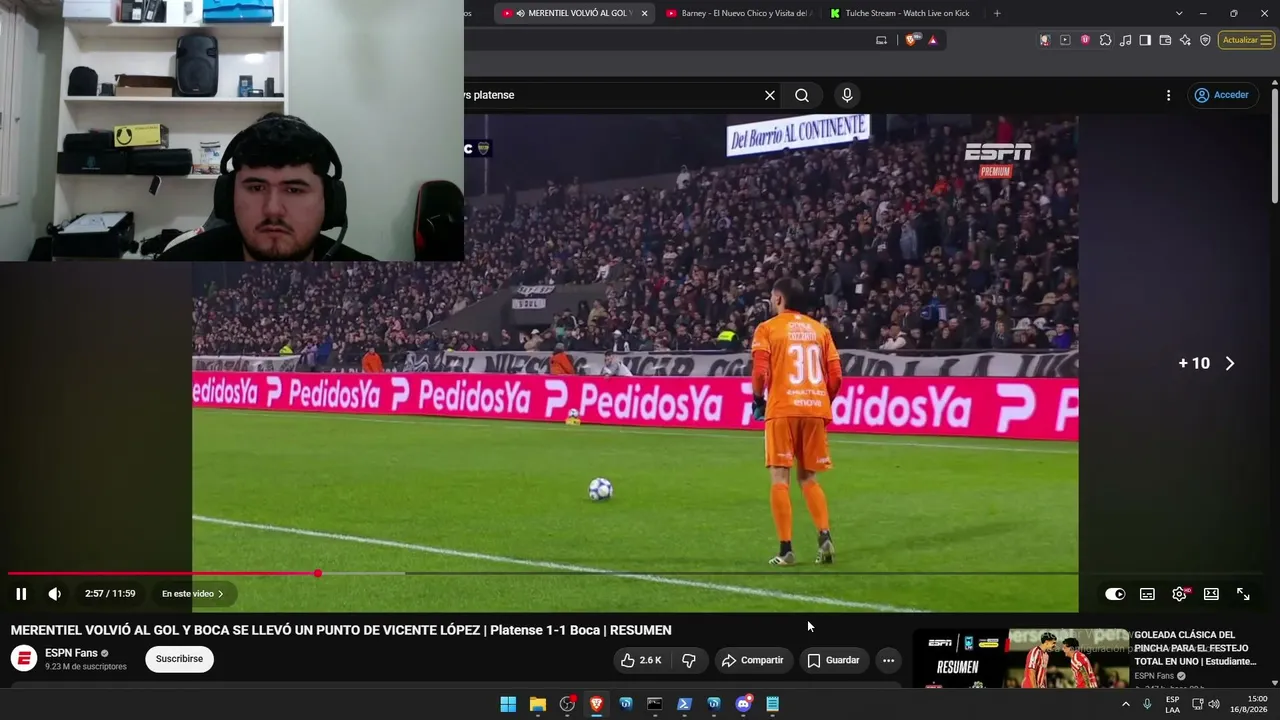
Task: Clear the YouTube search box
Action: [x=770, y=95]
